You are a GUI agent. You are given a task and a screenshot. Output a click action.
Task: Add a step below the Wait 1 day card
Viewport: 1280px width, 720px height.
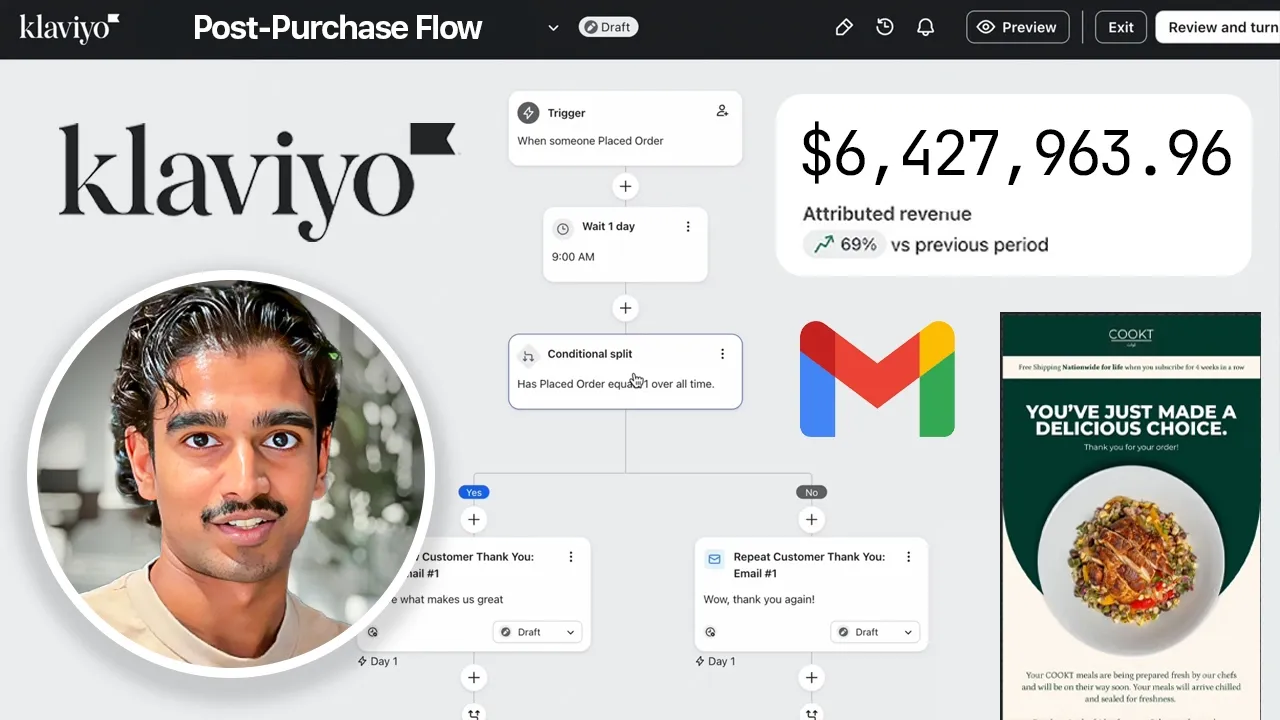pos(625,308)
